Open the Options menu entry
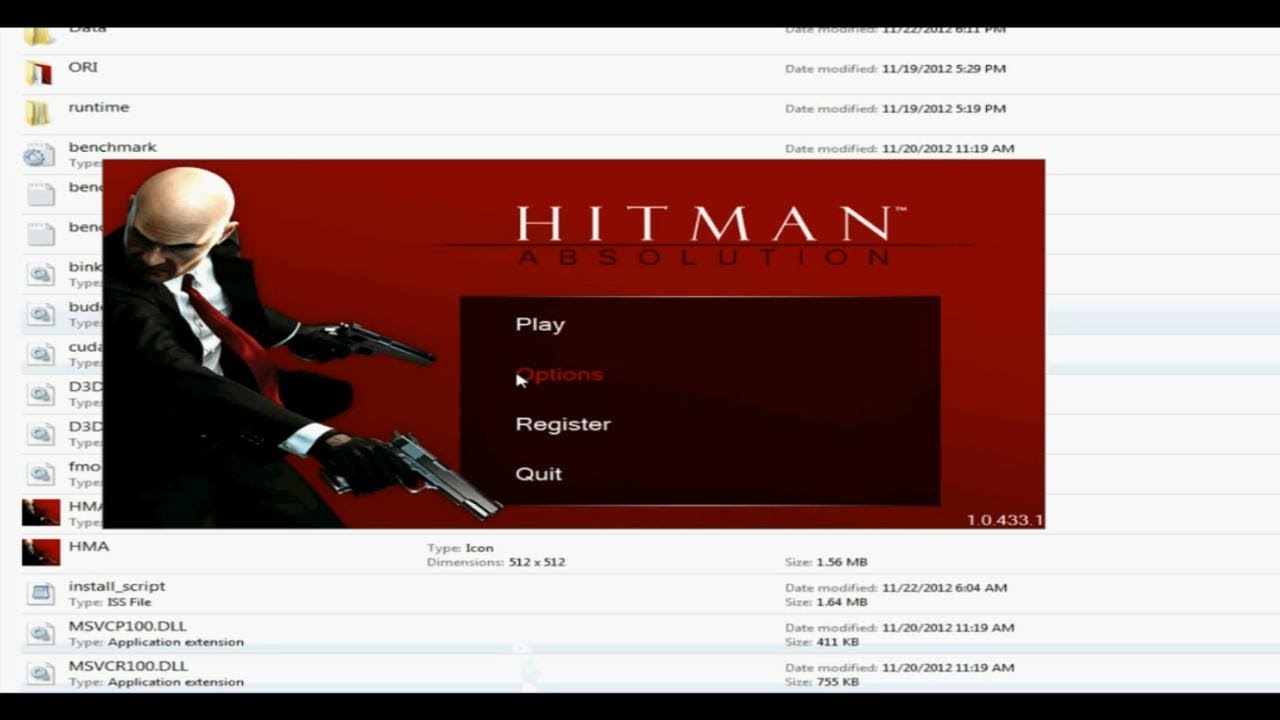Viewport: 1280px width, 720px height. click(559, 374)
